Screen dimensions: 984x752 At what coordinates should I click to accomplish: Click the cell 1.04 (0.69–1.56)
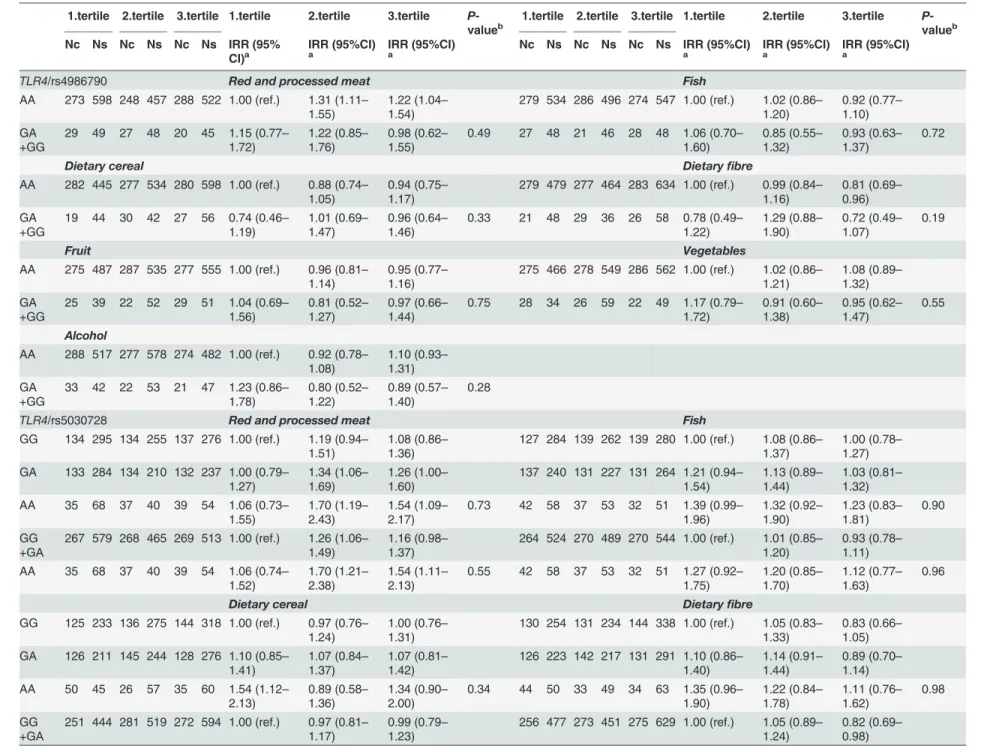259,309
